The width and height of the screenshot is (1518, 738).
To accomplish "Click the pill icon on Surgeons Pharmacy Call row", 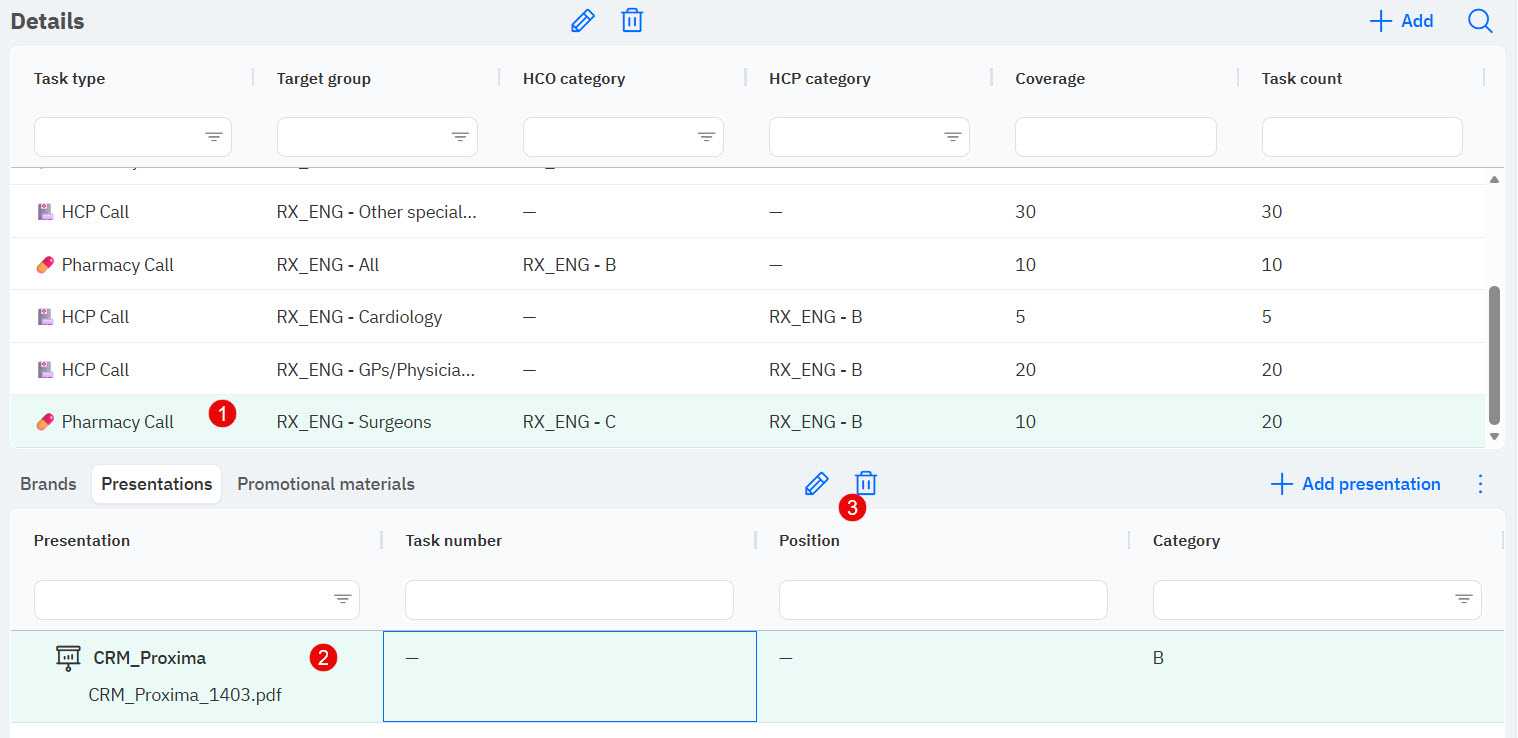I will pos(44,422).
